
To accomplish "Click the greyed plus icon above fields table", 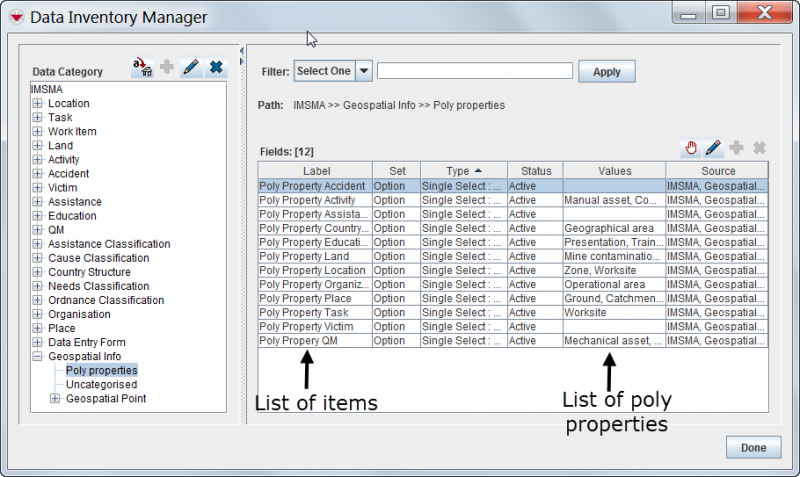I will pyautogui.click(x=737, y=148).
